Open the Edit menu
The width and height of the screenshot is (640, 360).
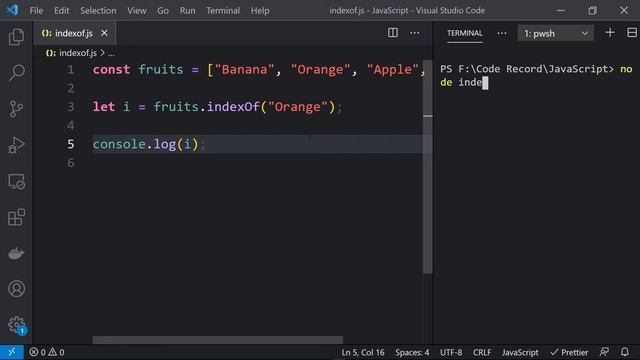[62, 11]
